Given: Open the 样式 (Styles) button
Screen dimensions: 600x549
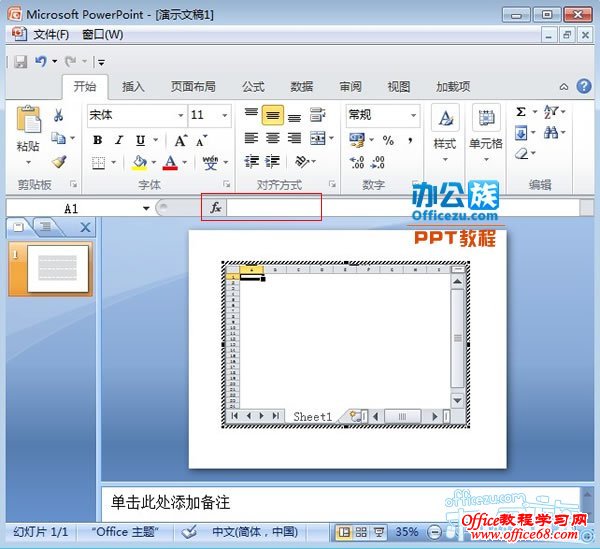Looking at the screenshot, I should pos(444,128).
